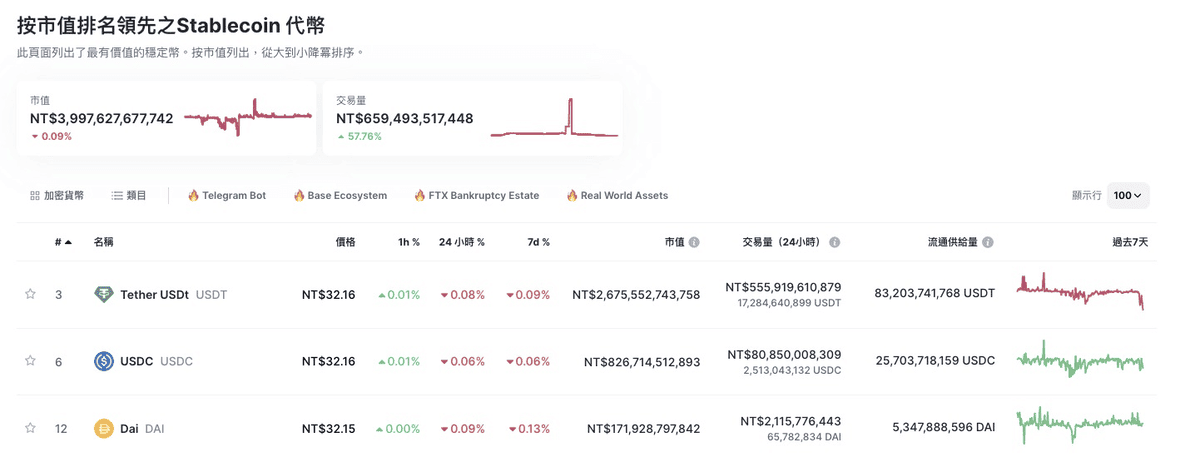
Task: Click the 交易量 chart in summary card
Action: [x=554, y=118]
